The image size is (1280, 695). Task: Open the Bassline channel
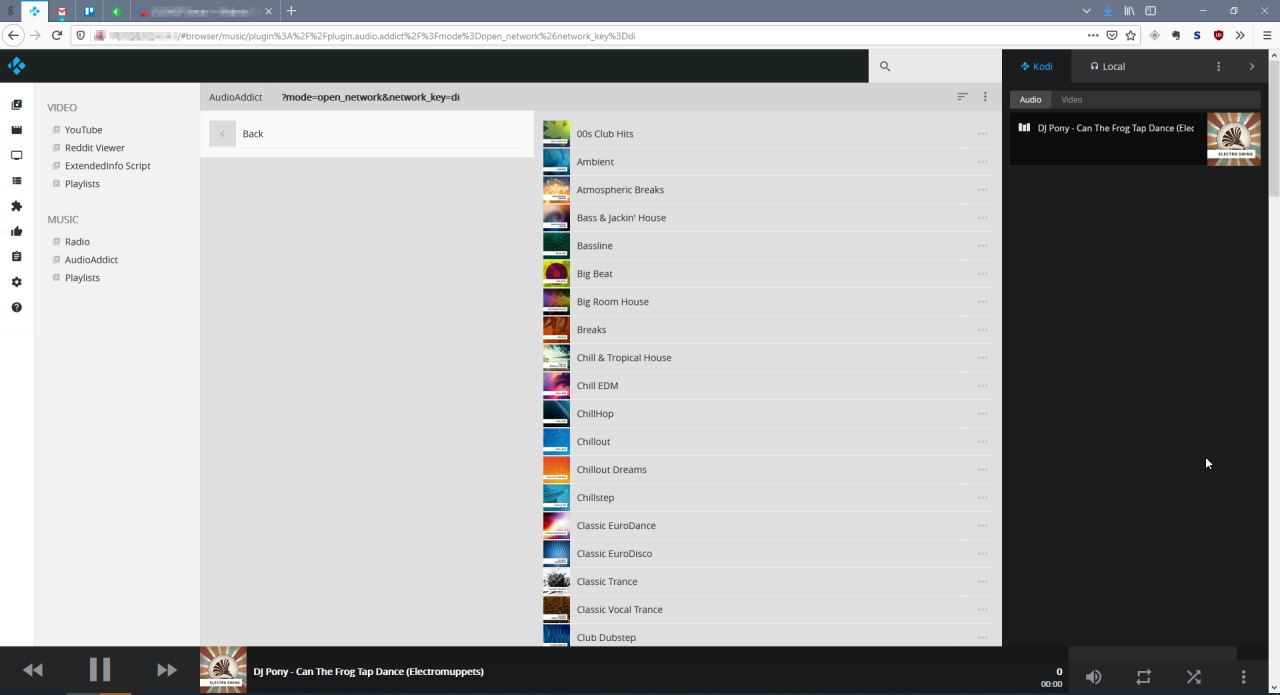point(595,246)
